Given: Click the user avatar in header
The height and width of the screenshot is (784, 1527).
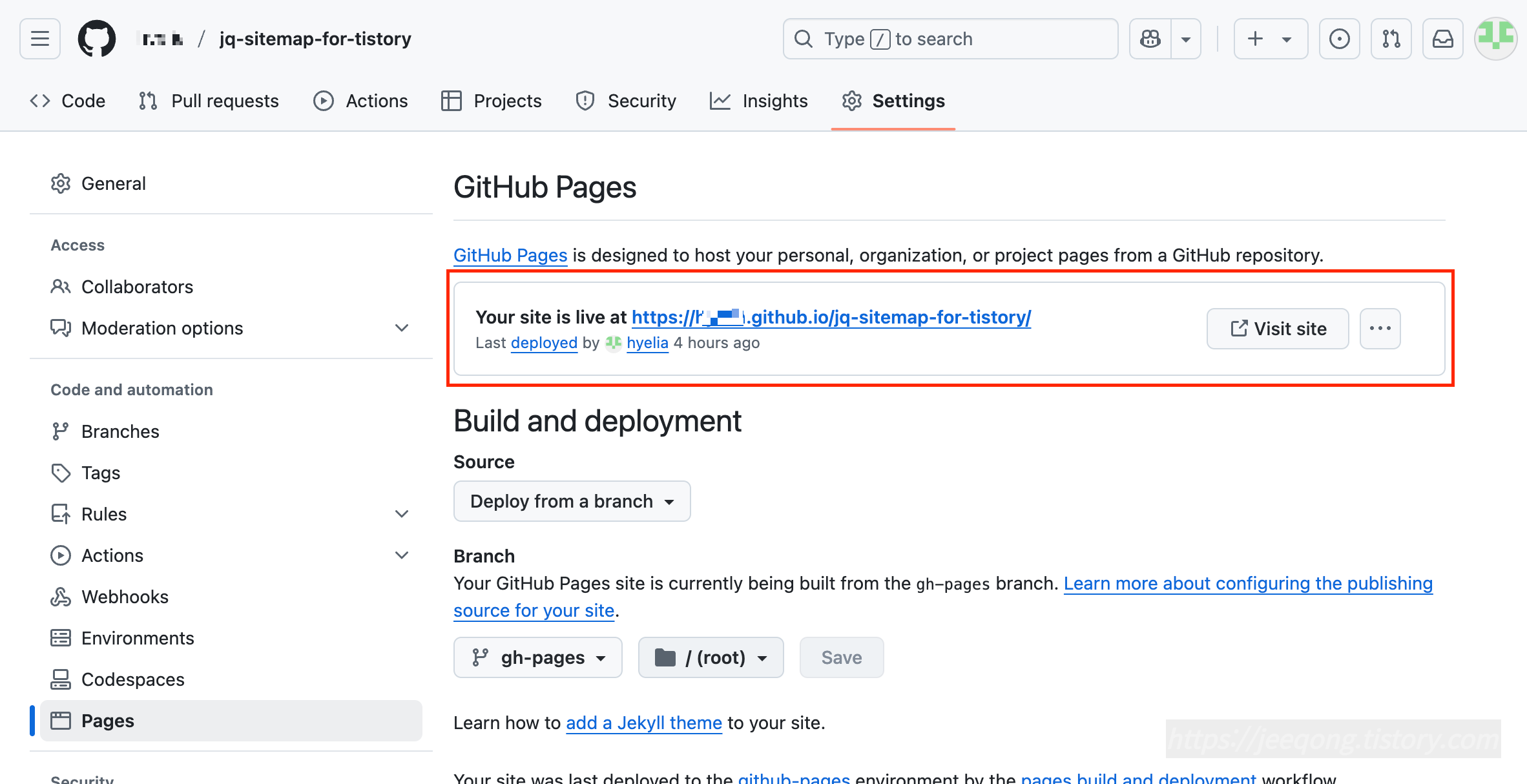Looking at the screenshot, I should 1495,37.
